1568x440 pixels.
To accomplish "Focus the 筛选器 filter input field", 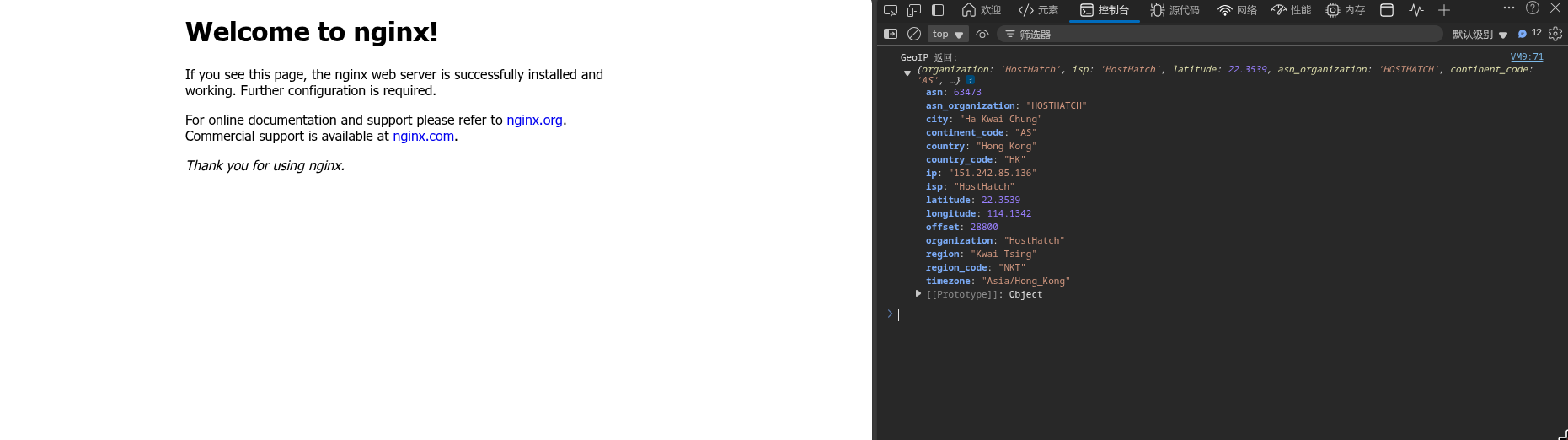I will pos(1220,34).
